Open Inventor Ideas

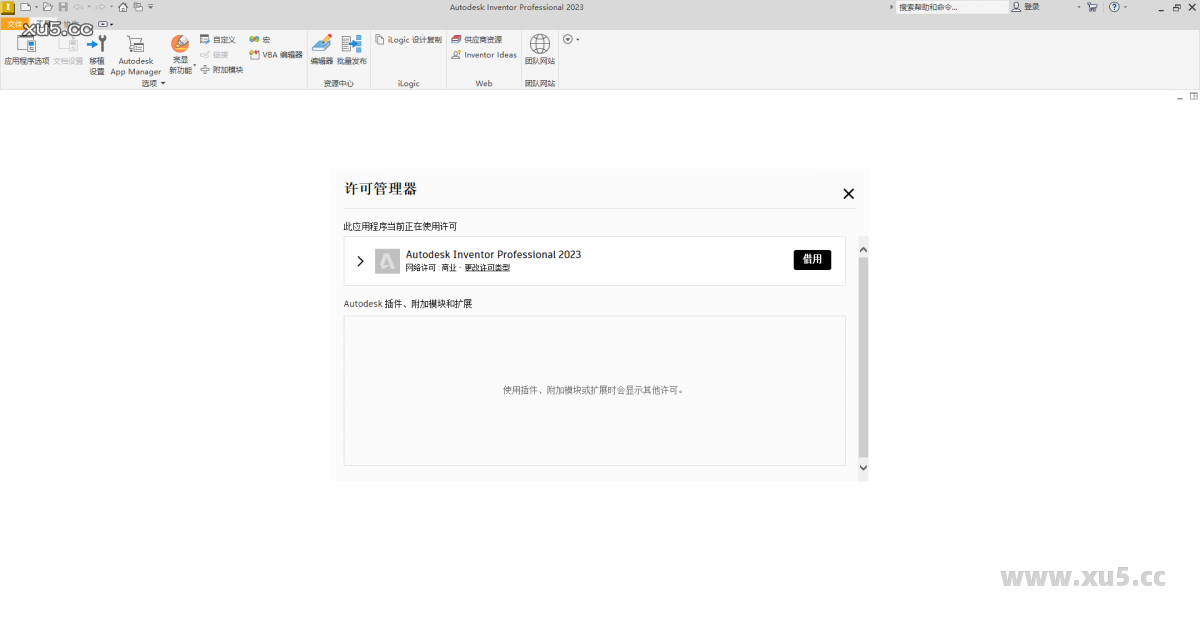[483, 55]
